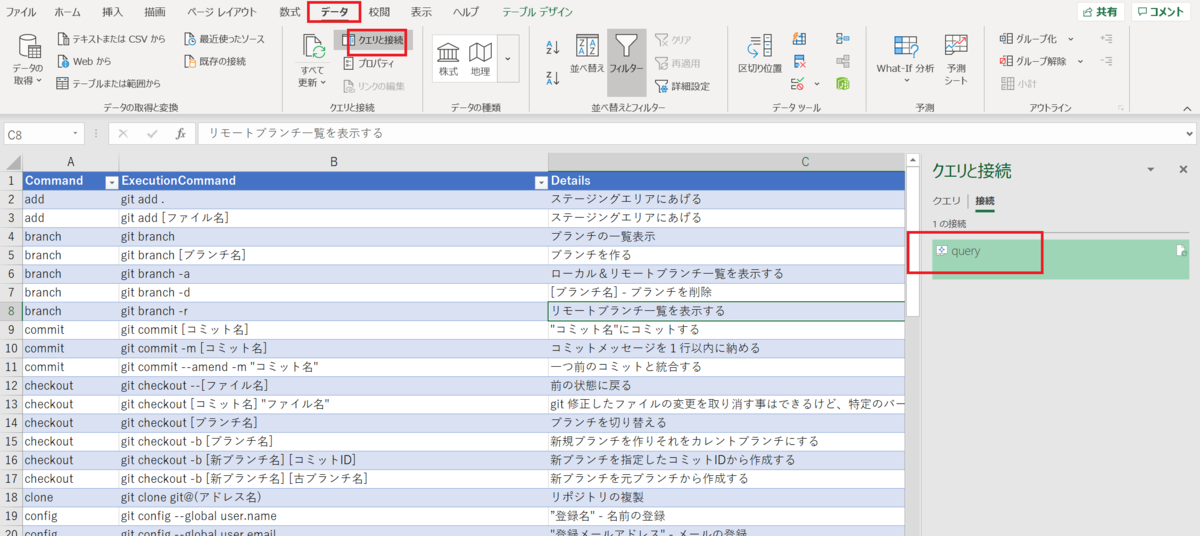The width and height of the screenshot is (1200, 536).
Task: Open the クエリと接続 pane options arrow
Action: pos(1151,170)
